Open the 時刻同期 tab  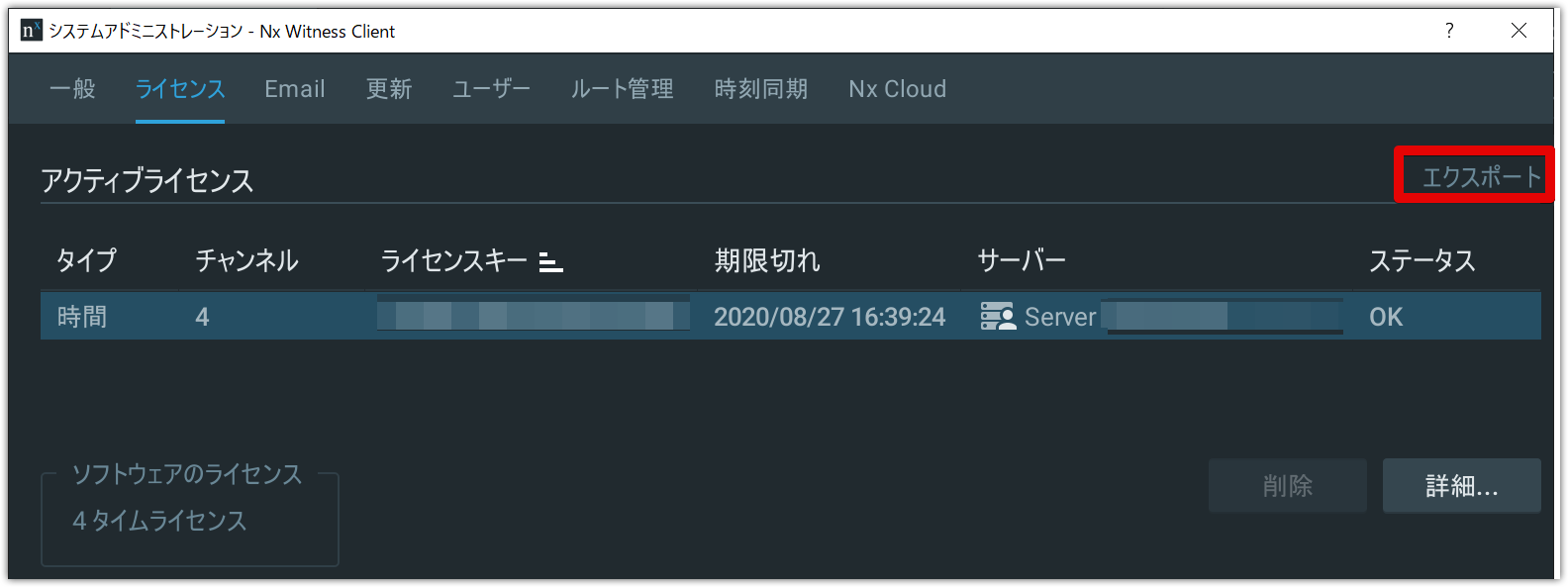761,89
